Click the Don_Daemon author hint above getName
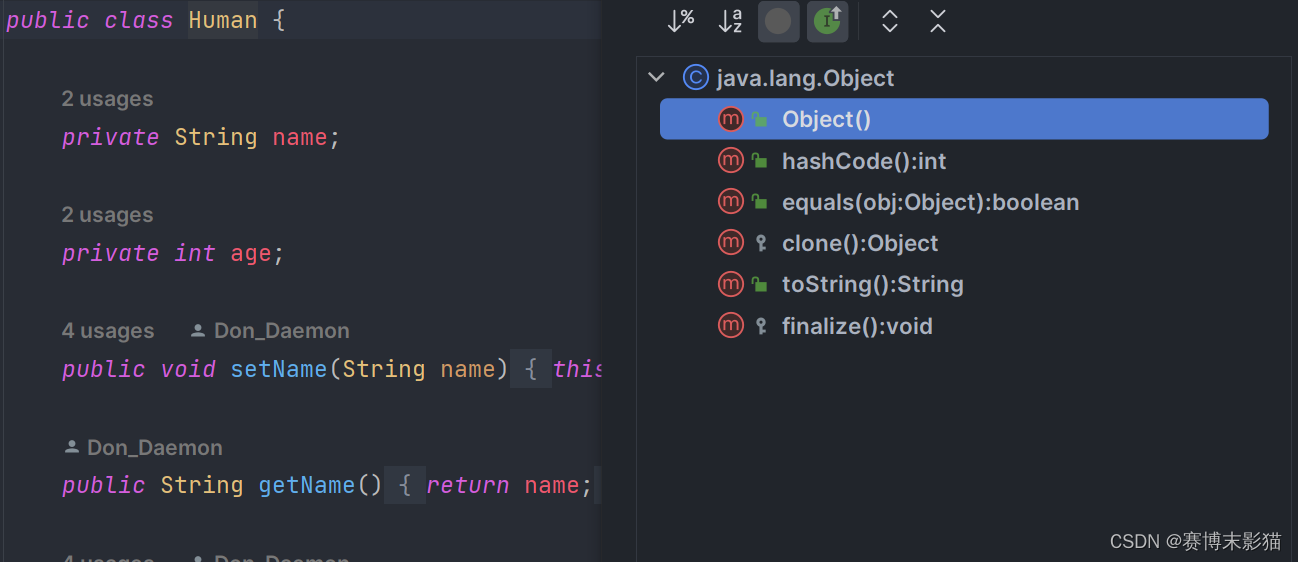 (154, 447)
